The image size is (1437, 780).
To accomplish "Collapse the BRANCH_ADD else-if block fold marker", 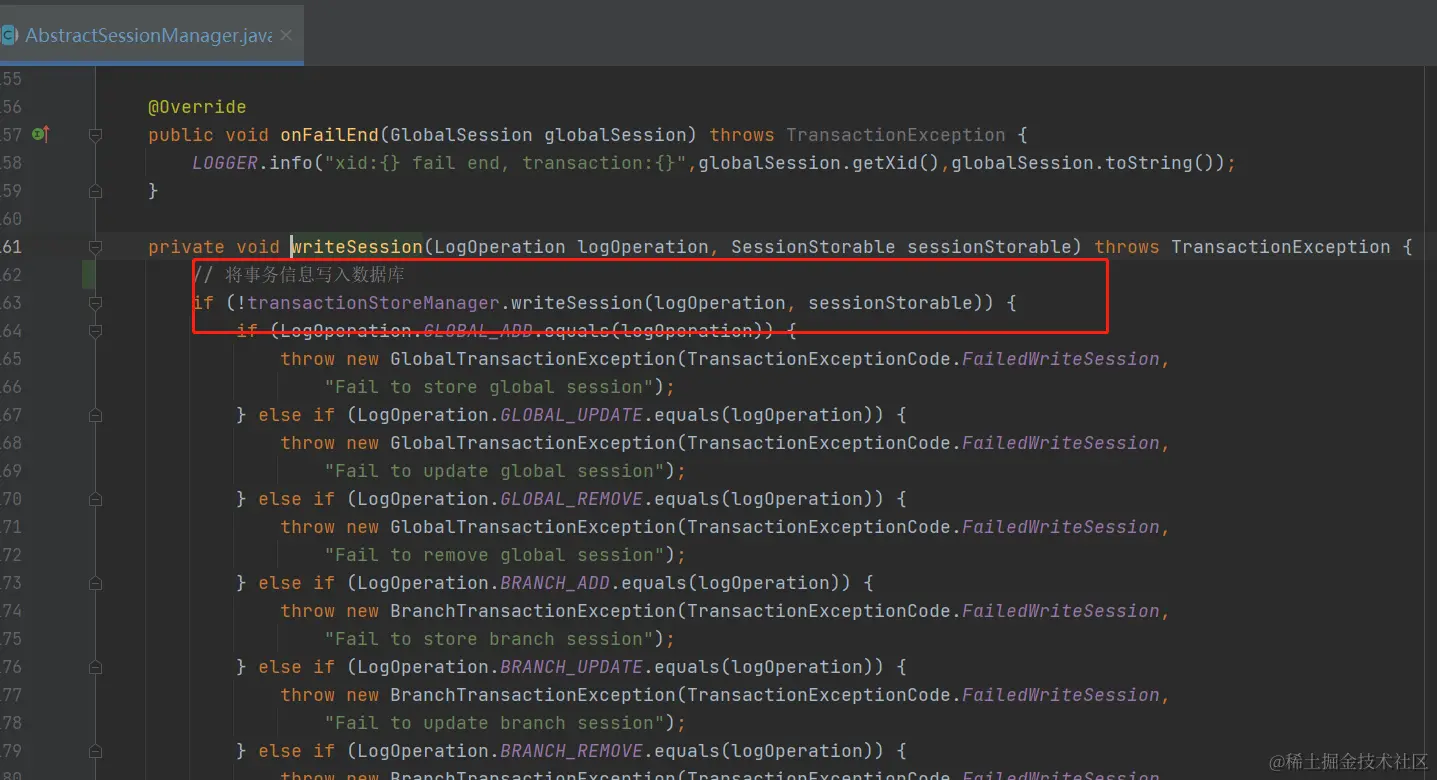I will [95, 583].
